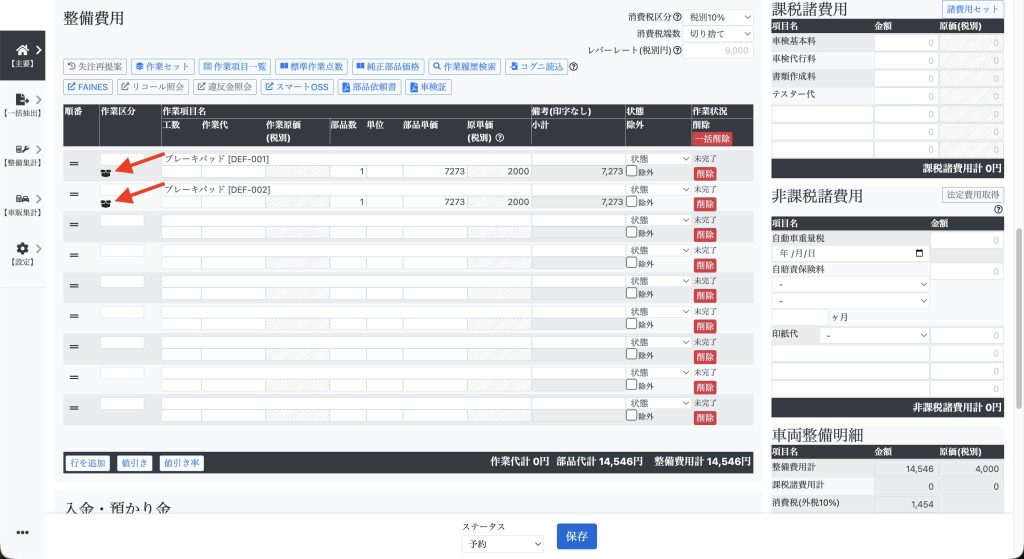Image resolution: width=1024 pixels, height=559 pixels.
Task: Open スマートOSS external link
Action: [297, 87]
